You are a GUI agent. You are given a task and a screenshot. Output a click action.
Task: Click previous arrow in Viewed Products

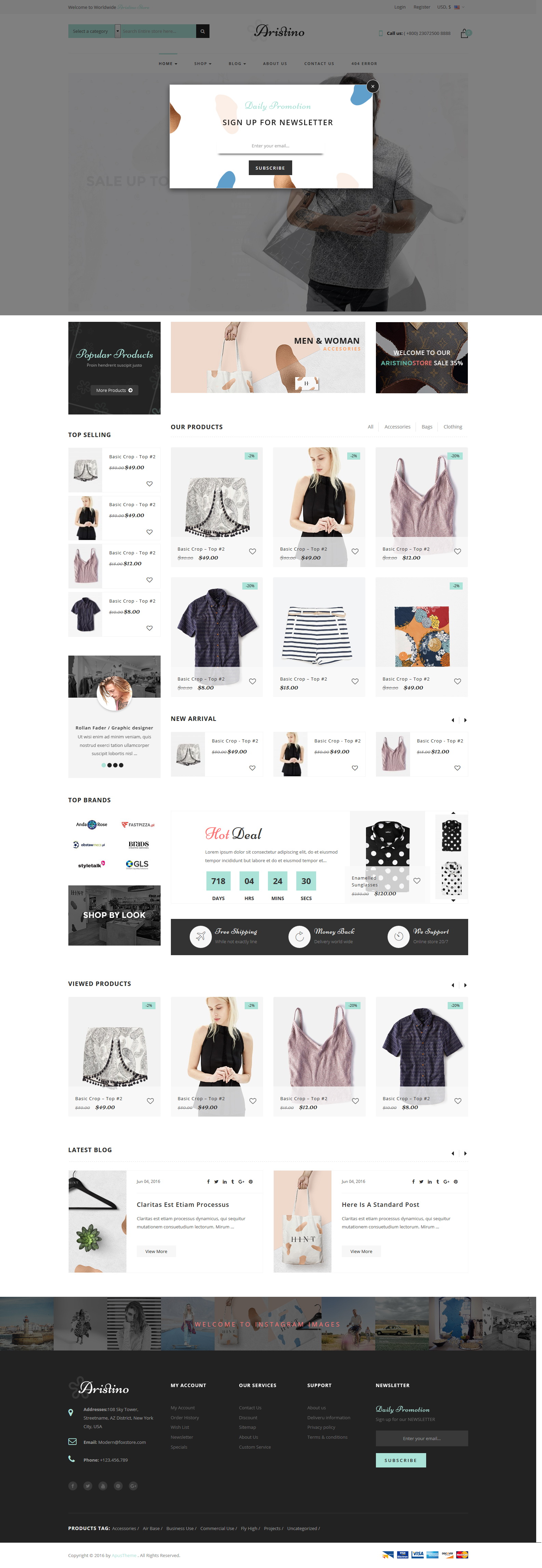[x=452, y=985]
